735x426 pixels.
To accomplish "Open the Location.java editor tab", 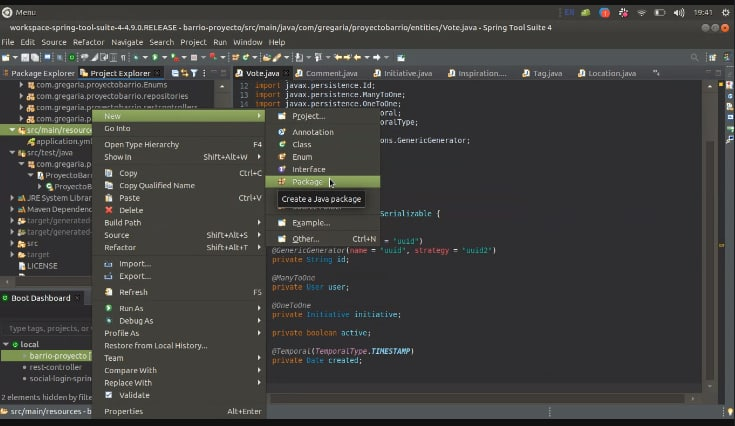I will click(x=607, y=73).
